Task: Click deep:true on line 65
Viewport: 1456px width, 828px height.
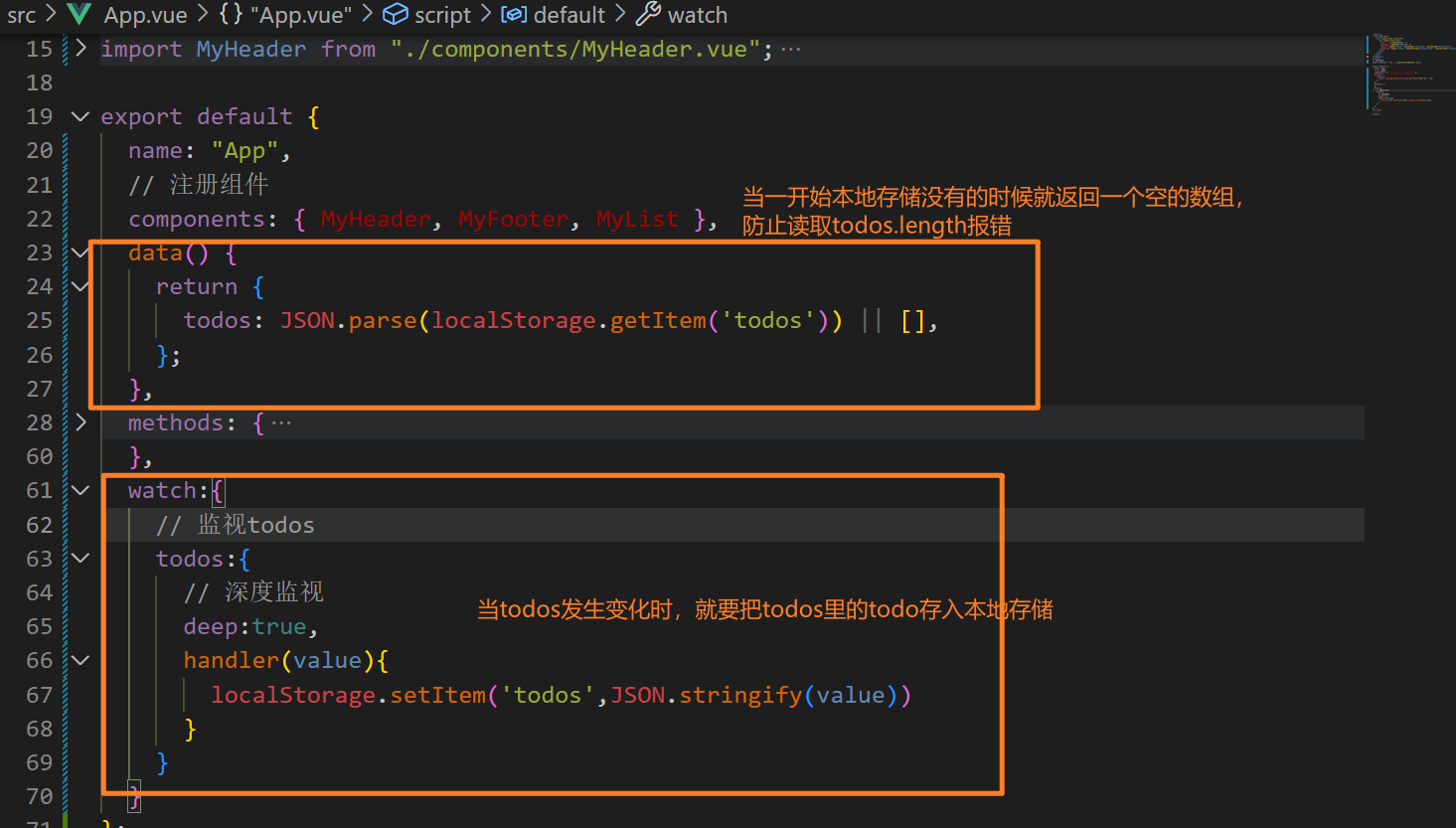Action: (x=245, y=626)
